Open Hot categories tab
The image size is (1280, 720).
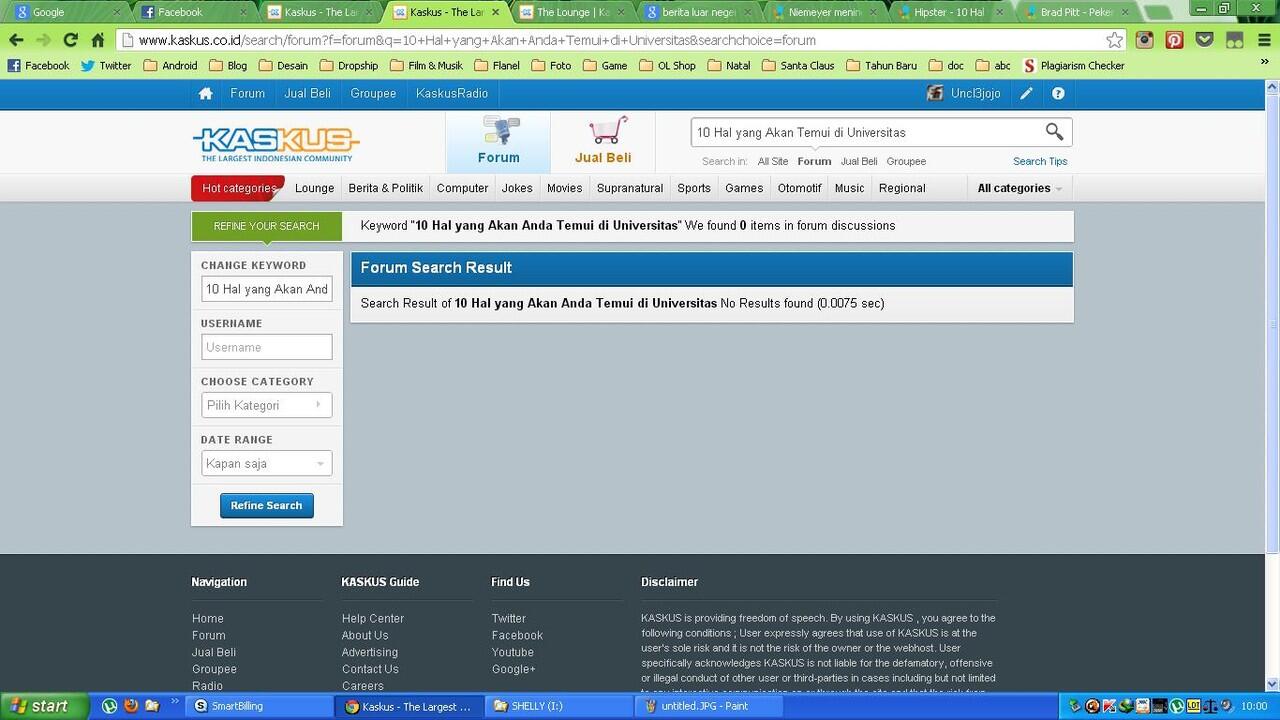(x=238, y=188)
